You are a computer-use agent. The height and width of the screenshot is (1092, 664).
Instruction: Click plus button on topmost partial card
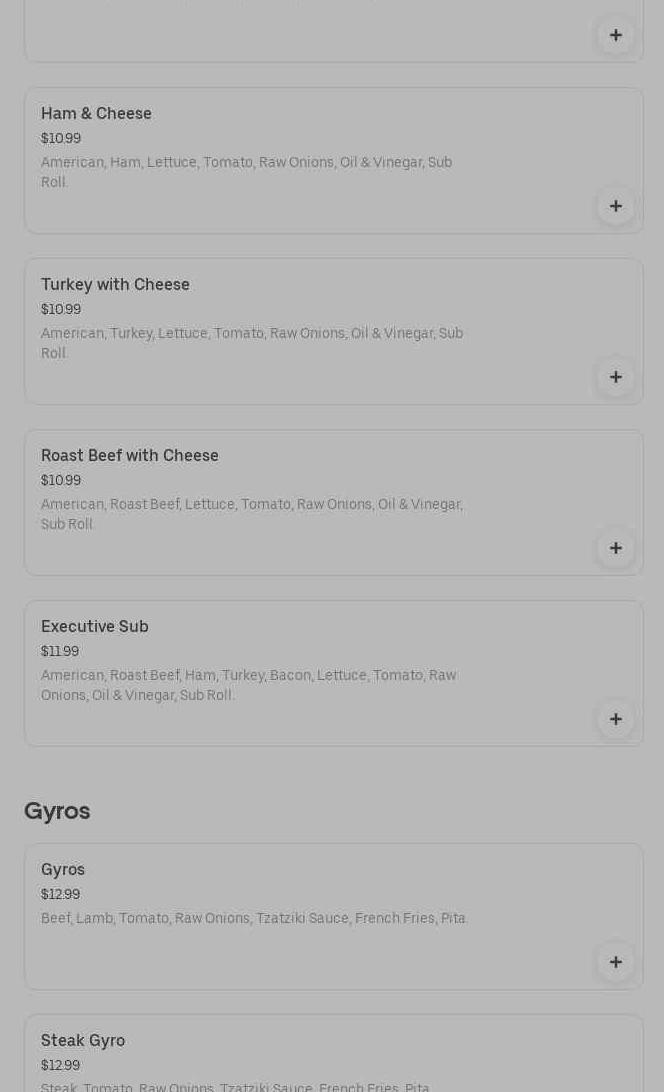pos(616,35)
